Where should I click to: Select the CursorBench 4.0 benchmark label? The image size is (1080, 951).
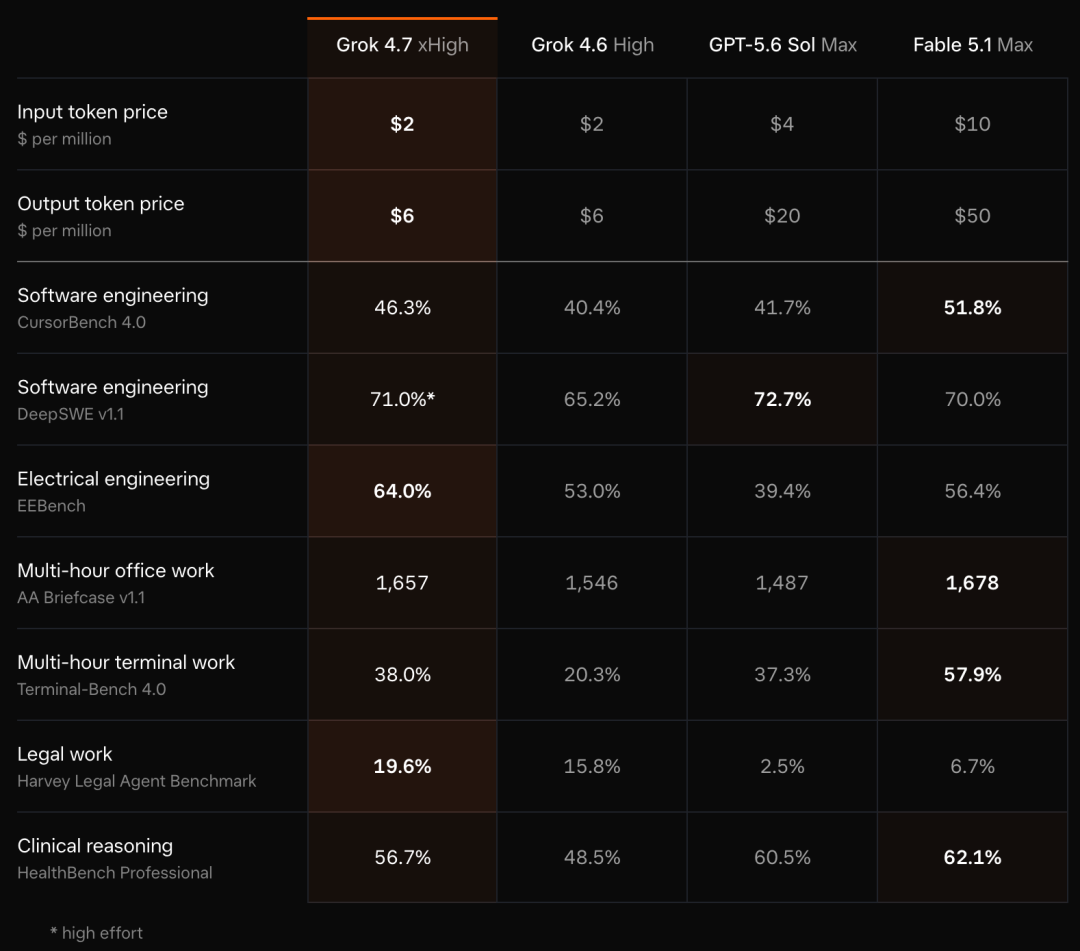81,322
